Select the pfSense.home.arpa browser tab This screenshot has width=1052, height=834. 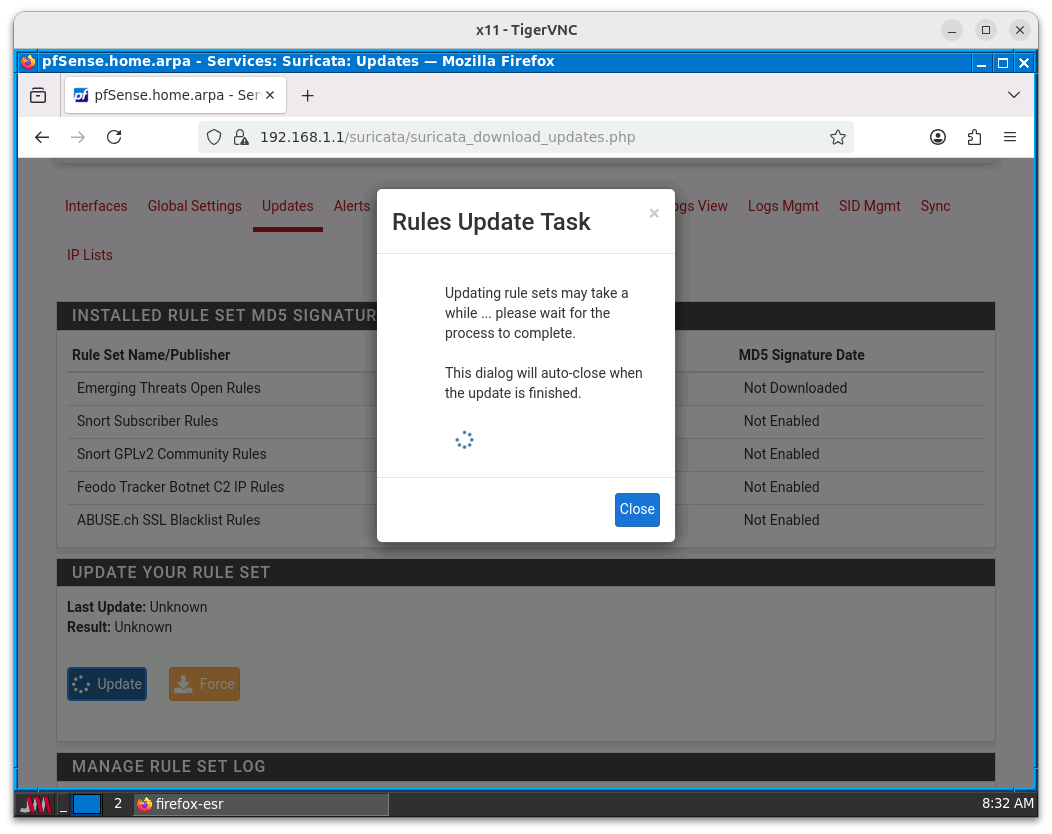point(175,95)
